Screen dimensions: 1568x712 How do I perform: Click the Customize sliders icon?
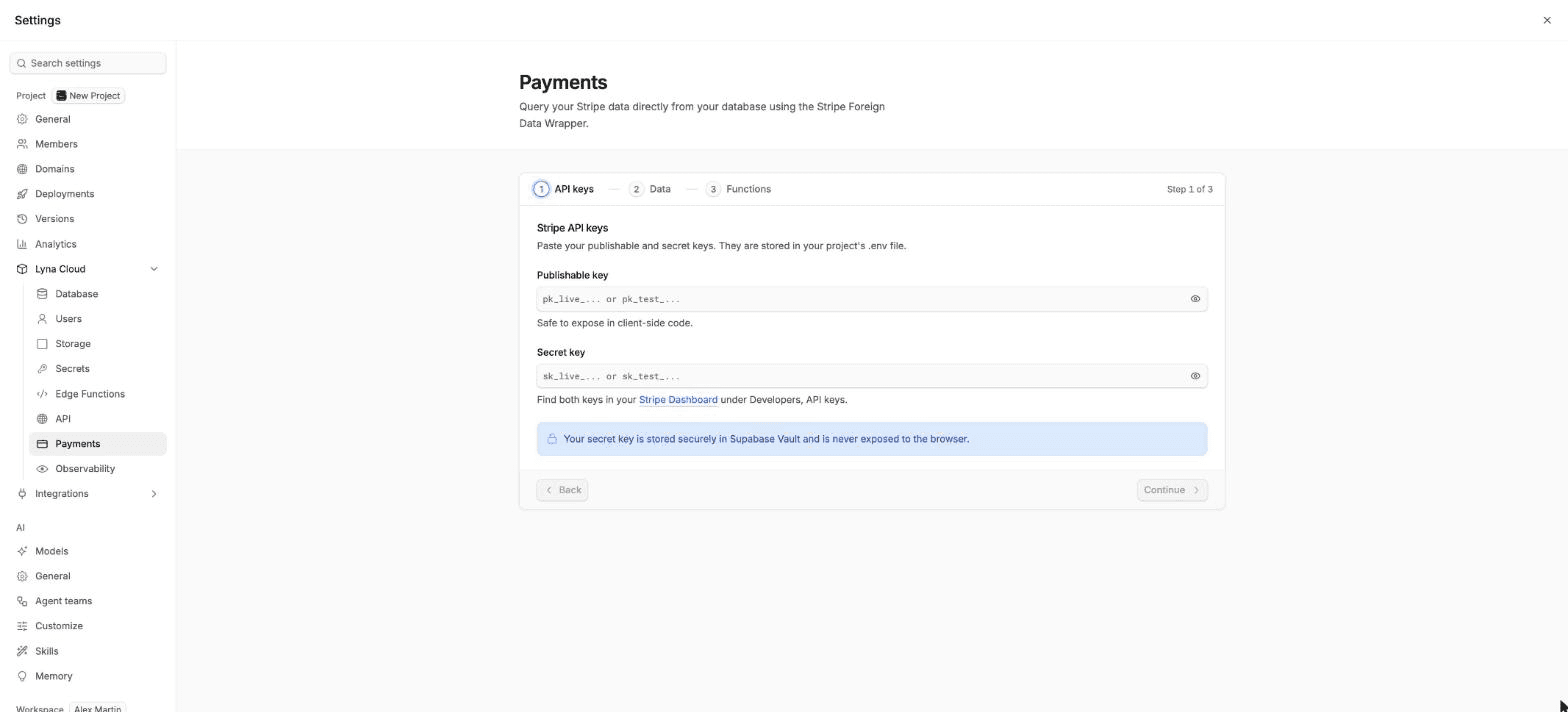(22, 626)
